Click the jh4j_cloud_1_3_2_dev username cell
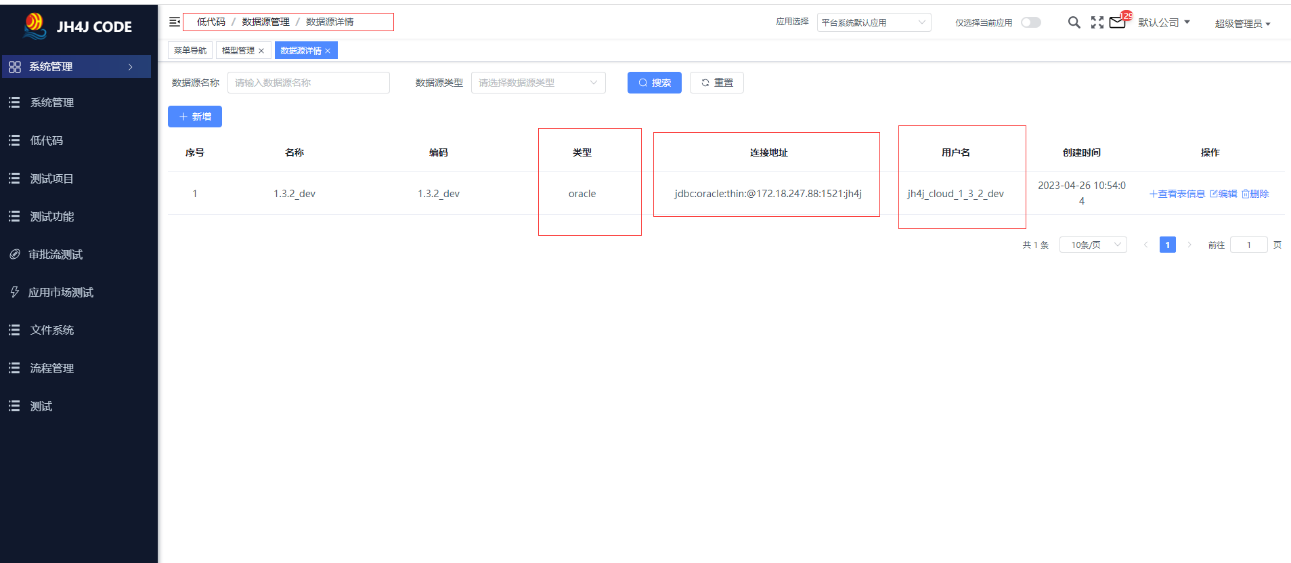 [955, 194]
